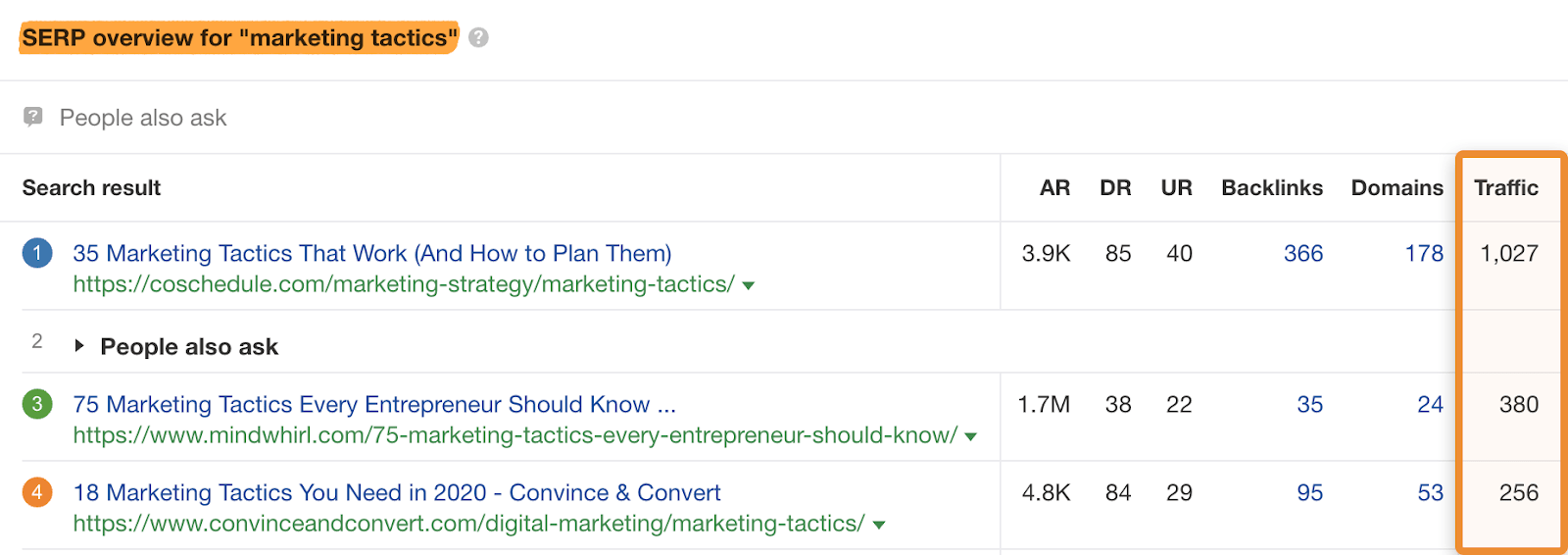Open '35 Marketing Tactics That Work' result
Viewport: 1568px width, 555px height.
pos(371,254)
